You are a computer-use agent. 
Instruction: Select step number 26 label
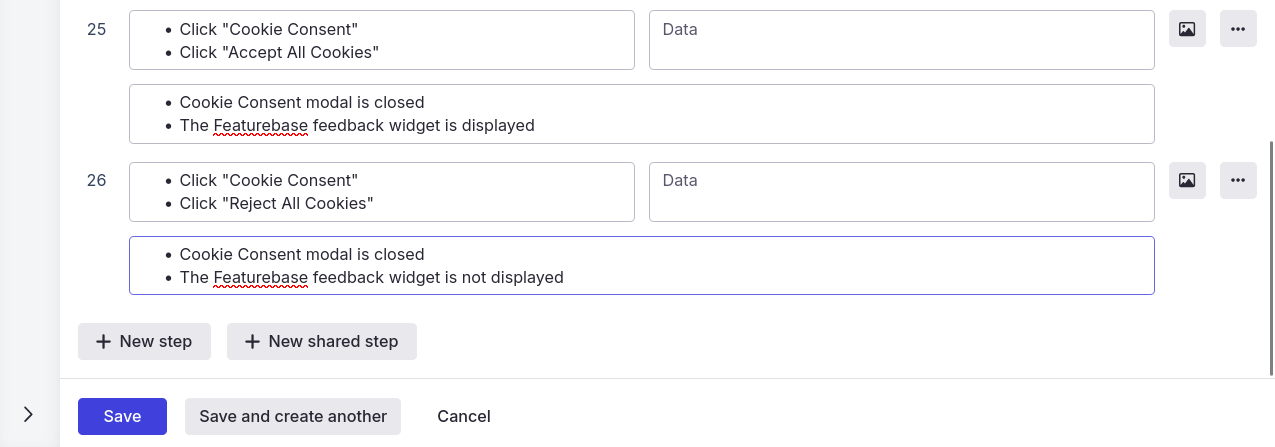tap(96, 180)
